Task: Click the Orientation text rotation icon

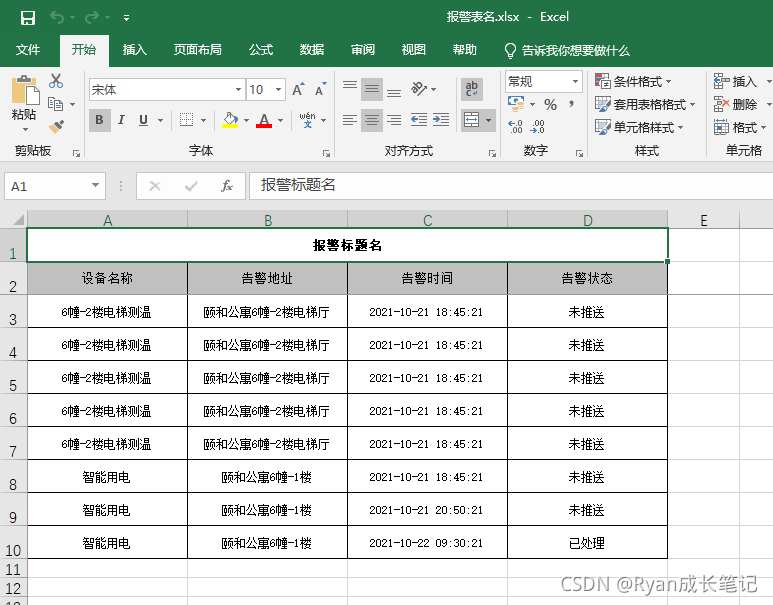Action: (x=419, y=89)
